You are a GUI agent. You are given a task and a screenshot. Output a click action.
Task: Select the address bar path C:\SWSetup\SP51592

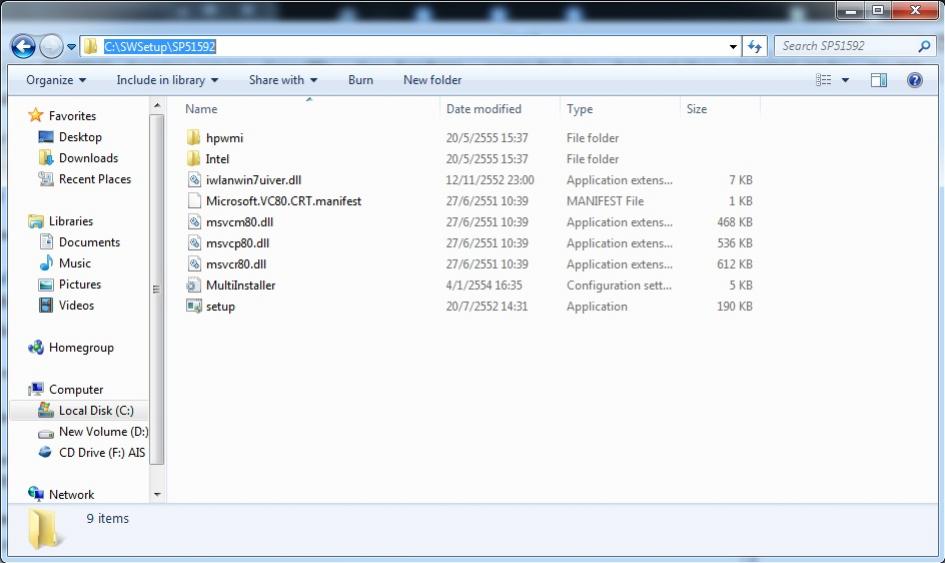pyautogui.click(x=160, y=46)
